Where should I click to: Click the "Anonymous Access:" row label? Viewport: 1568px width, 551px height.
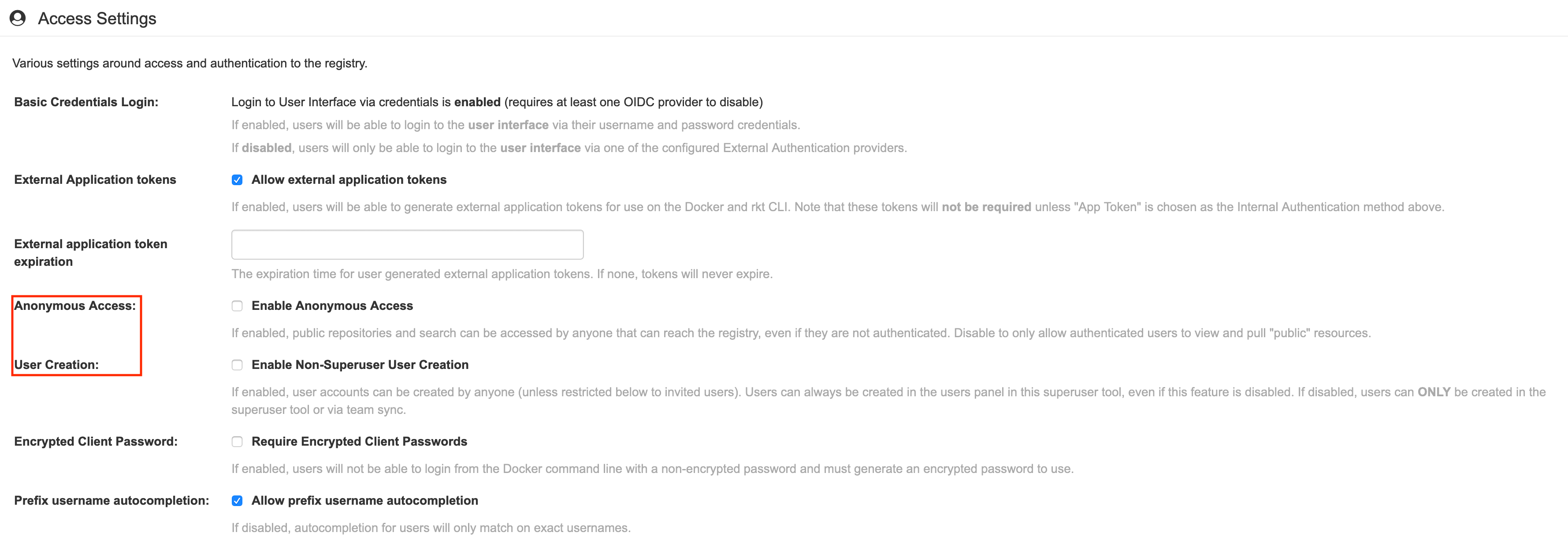[x=75, y=305]
